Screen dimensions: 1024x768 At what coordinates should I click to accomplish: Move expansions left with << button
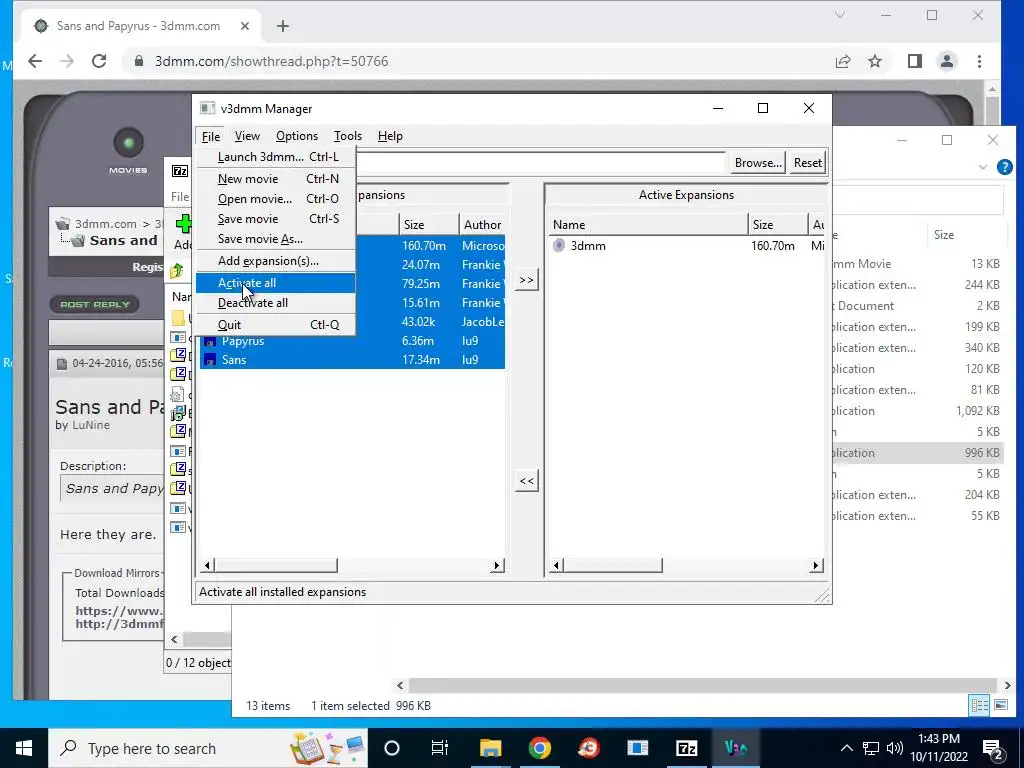pos(526,481)
